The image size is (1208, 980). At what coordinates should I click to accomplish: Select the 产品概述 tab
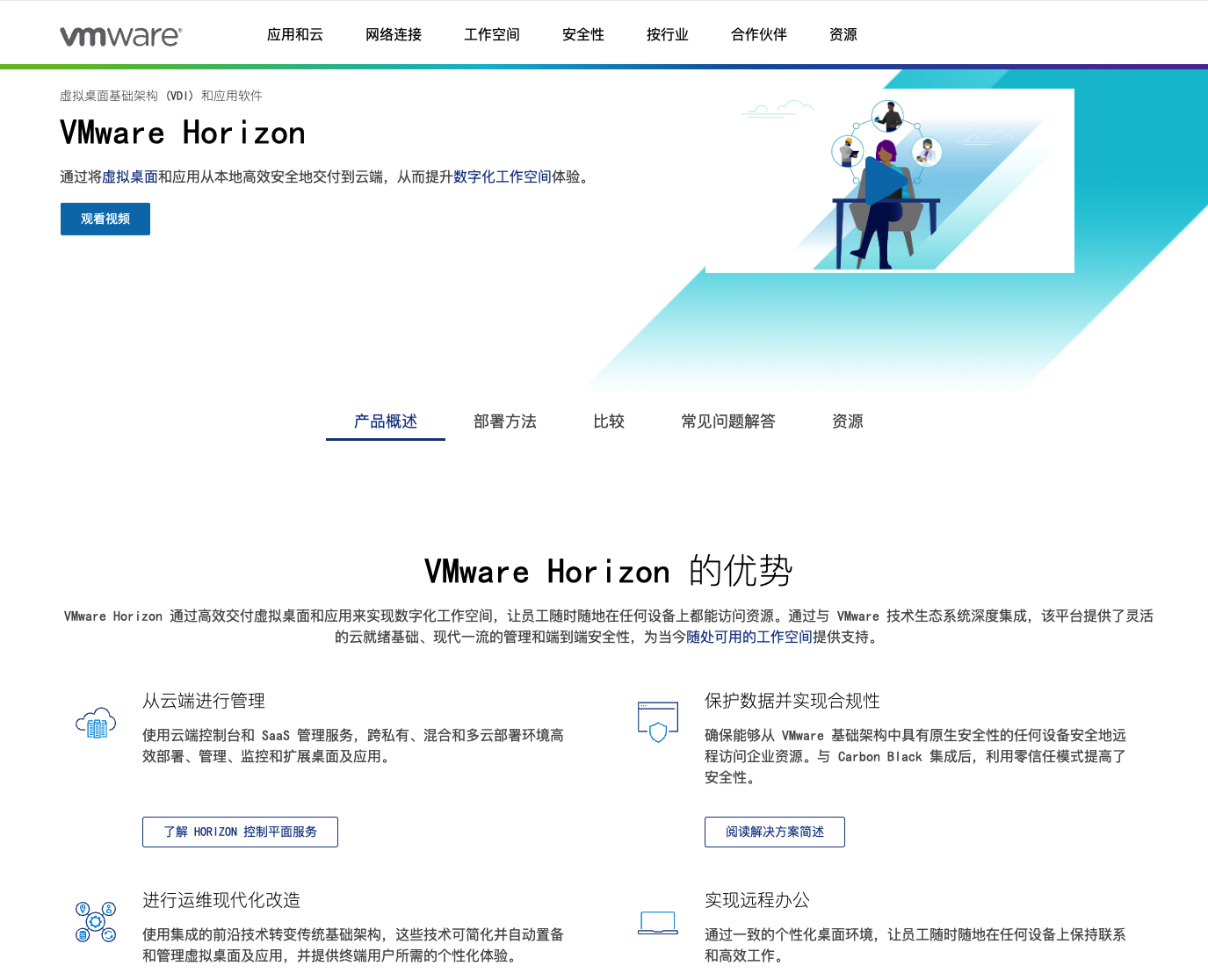coord(386,422)
